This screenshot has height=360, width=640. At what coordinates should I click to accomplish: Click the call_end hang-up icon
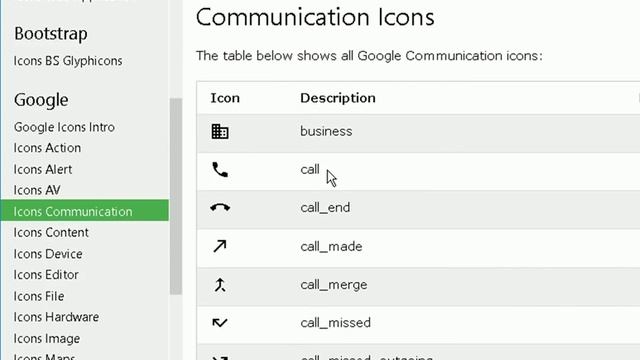220,207
